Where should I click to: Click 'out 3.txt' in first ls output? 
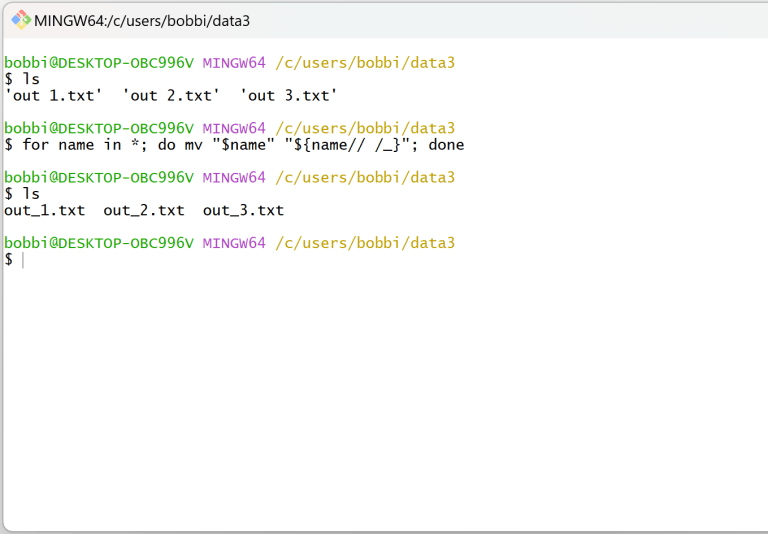(x=288, y=95)
